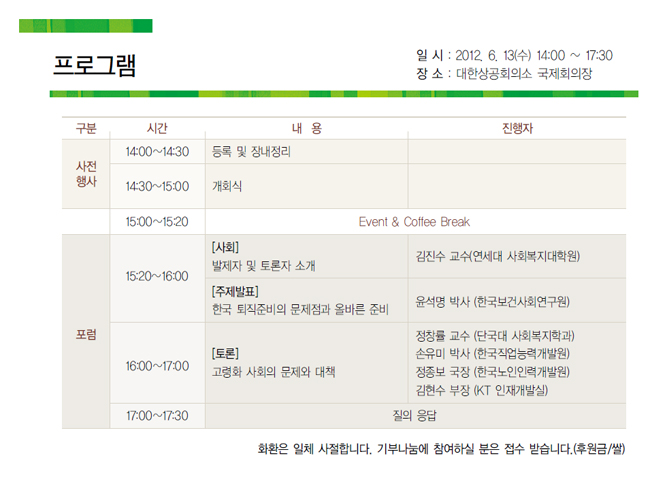This screenshot has width=670, height=477.
Task: Click the 고령화 사회의 문제와 대책 discussion topic
Action: pyautogui.click(x=273, y=371)
